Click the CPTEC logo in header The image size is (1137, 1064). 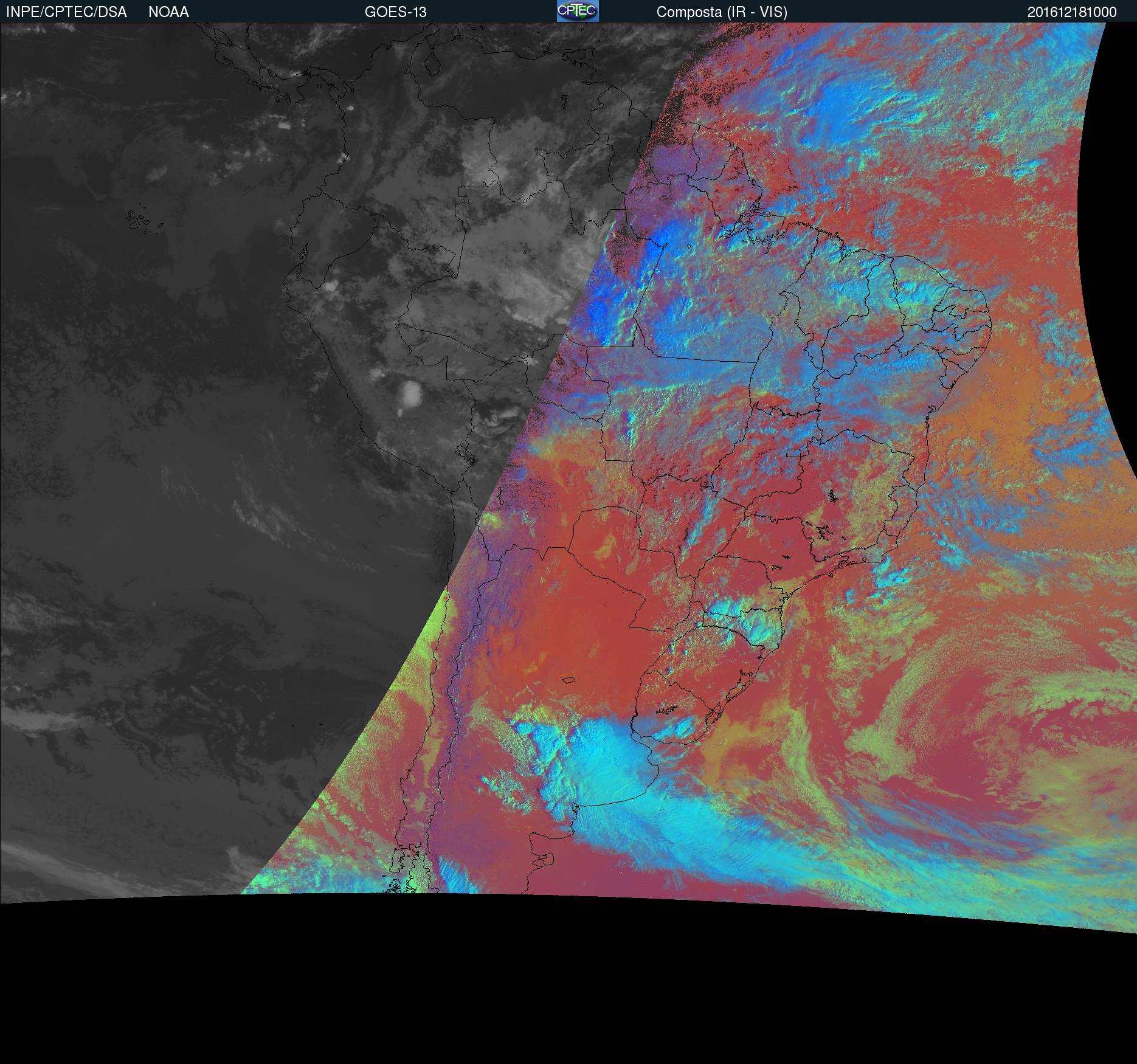pos(577,11)
